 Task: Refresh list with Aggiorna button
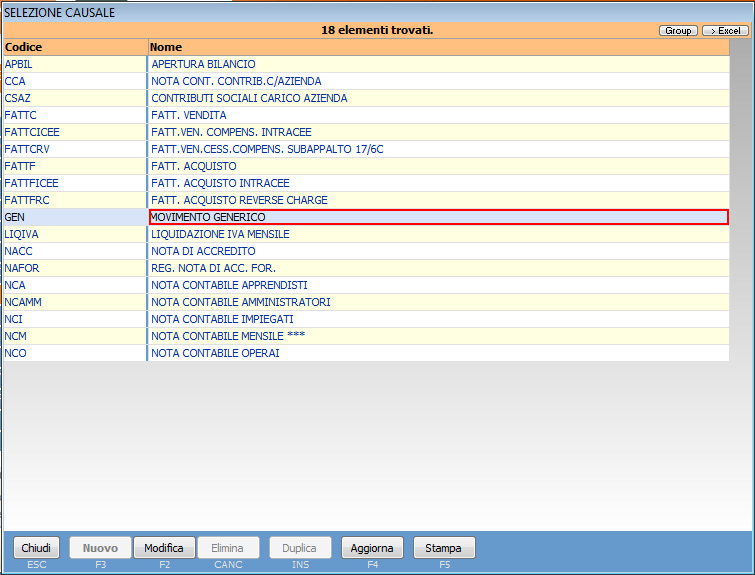click(372, 548)
